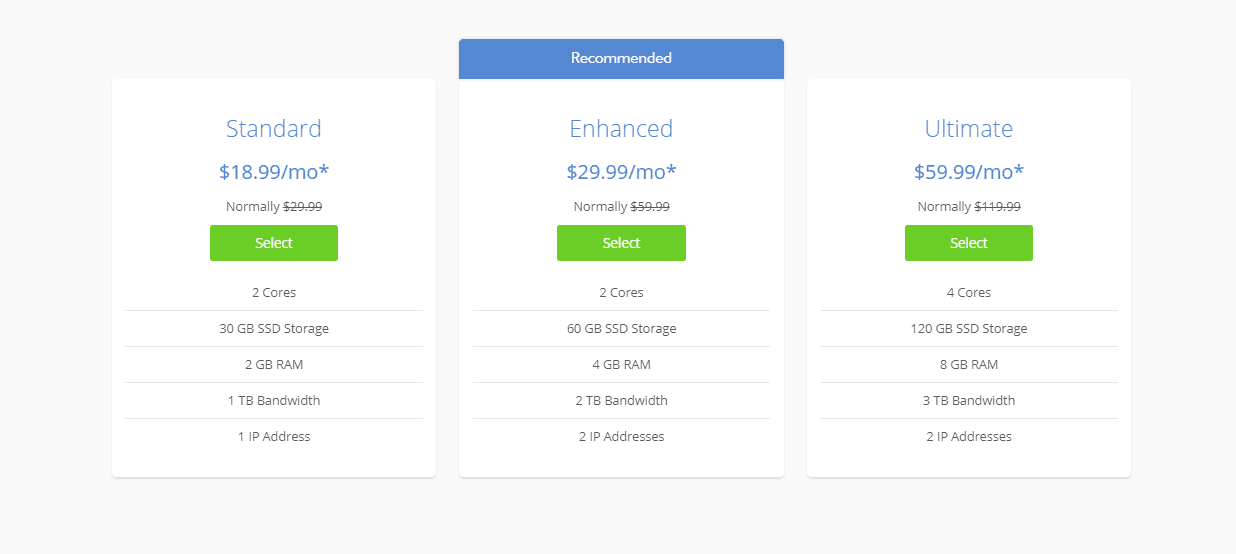Click the 4 Cores feature row
Image resolution: width=1236 pixels, height=554 pixels.
(x=968, y=293)
